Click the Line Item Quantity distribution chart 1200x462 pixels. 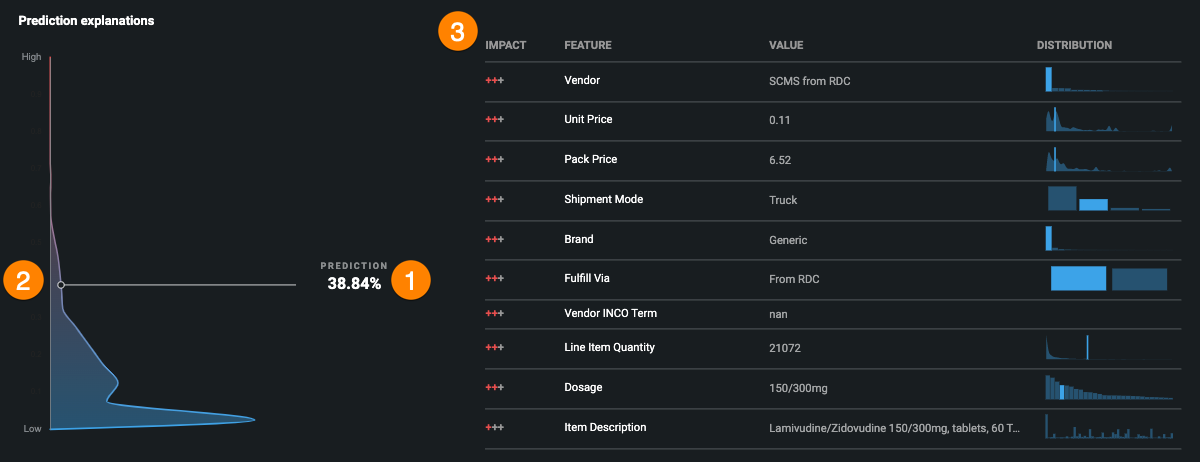1107,347
